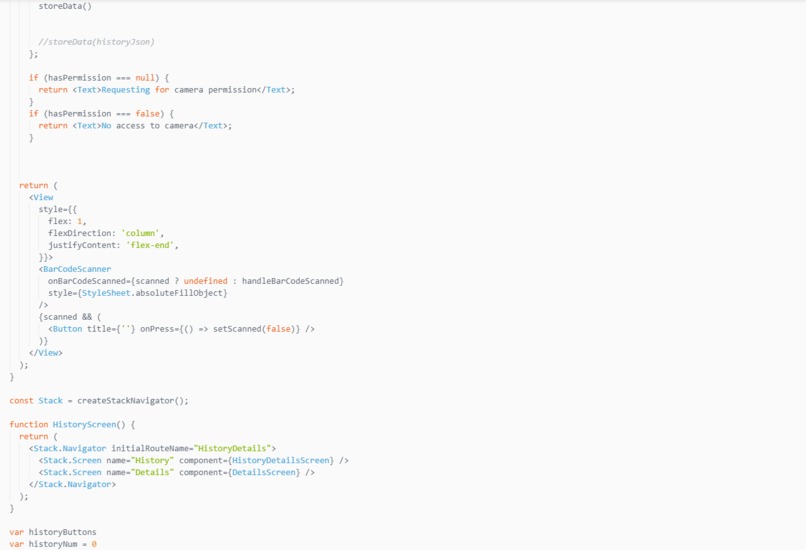Select the 'Requesting for camera permission' text line
Screen dimensions: 806x550
click(167, 89)
